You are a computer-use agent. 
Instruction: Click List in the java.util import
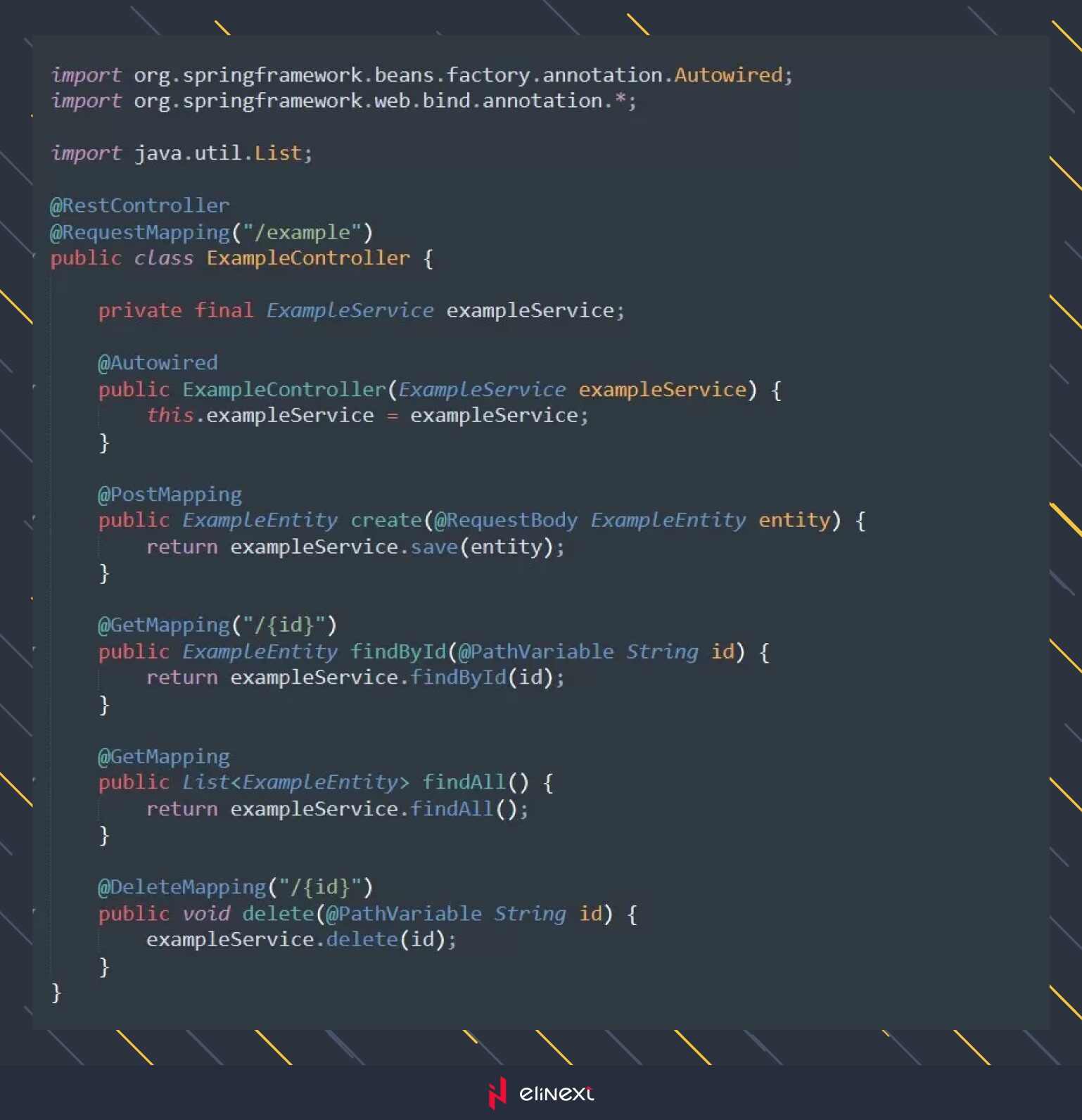pyautogui.click(x=277, y=153)
